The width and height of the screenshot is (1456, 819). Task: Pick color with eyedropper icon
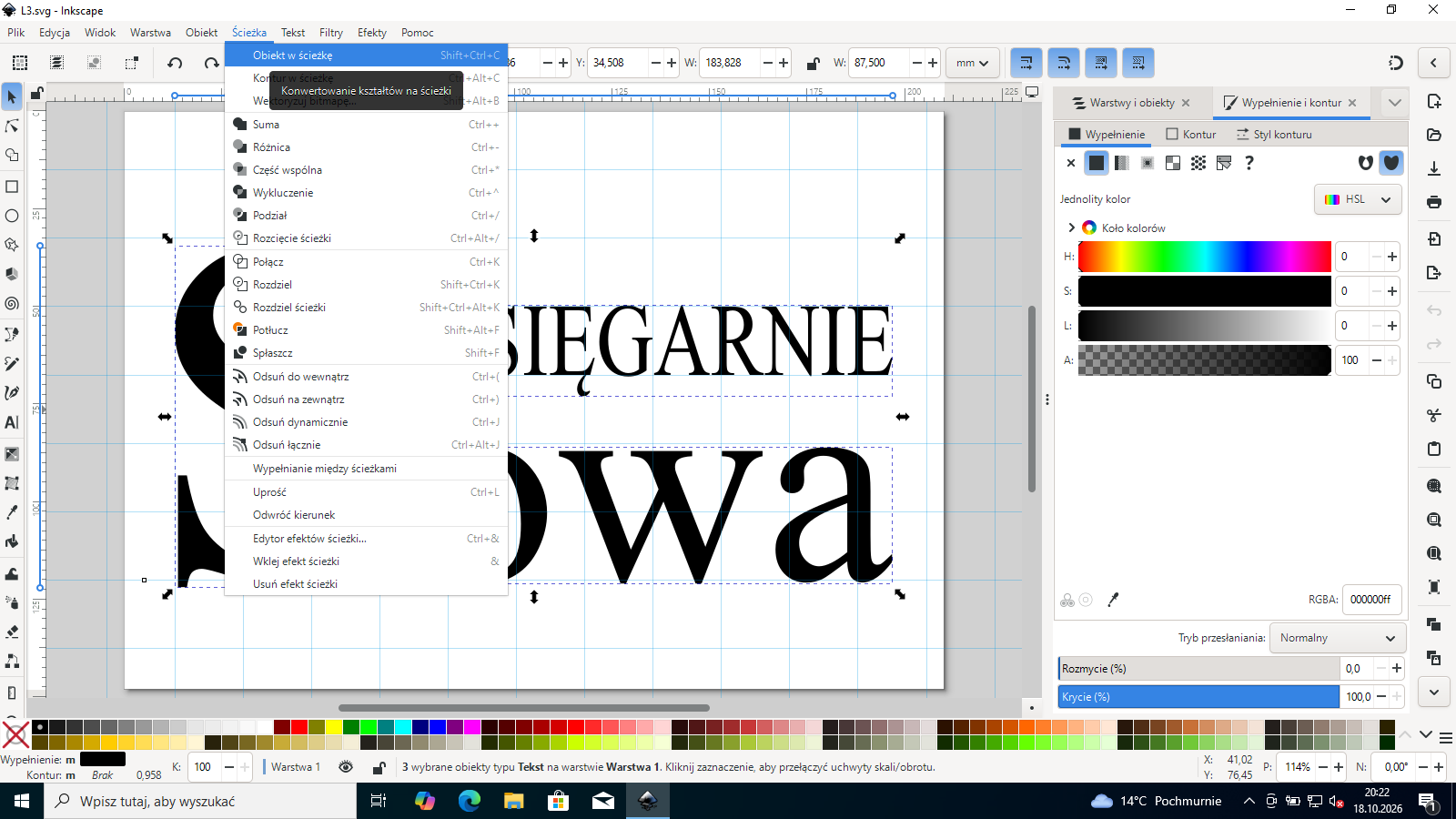[1113, 600]
